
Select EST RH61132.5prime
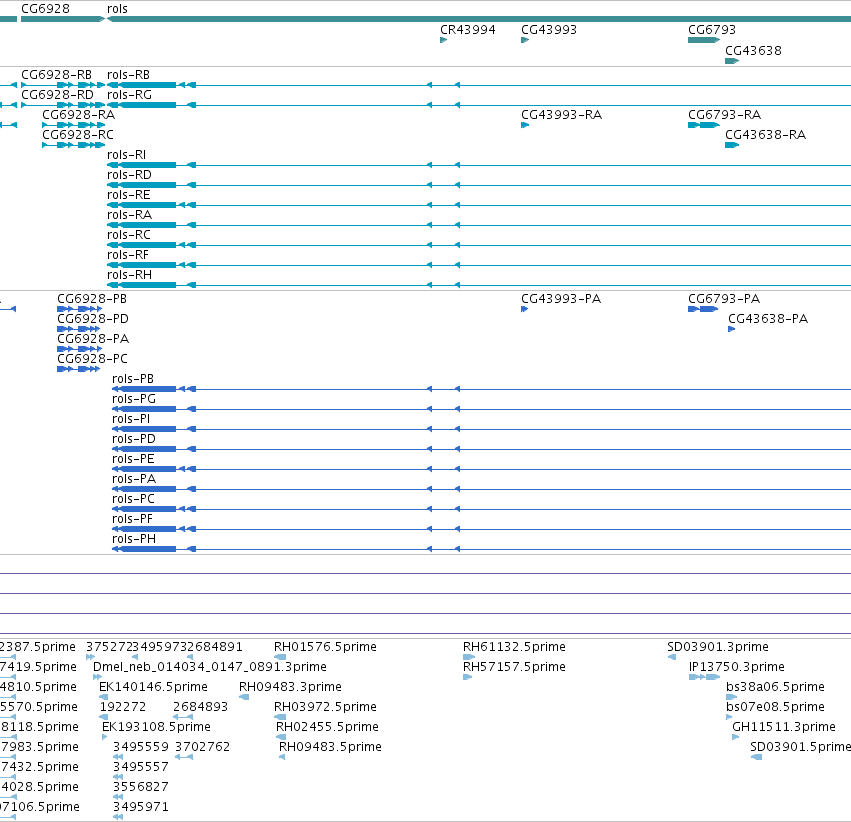coord(514,647)
